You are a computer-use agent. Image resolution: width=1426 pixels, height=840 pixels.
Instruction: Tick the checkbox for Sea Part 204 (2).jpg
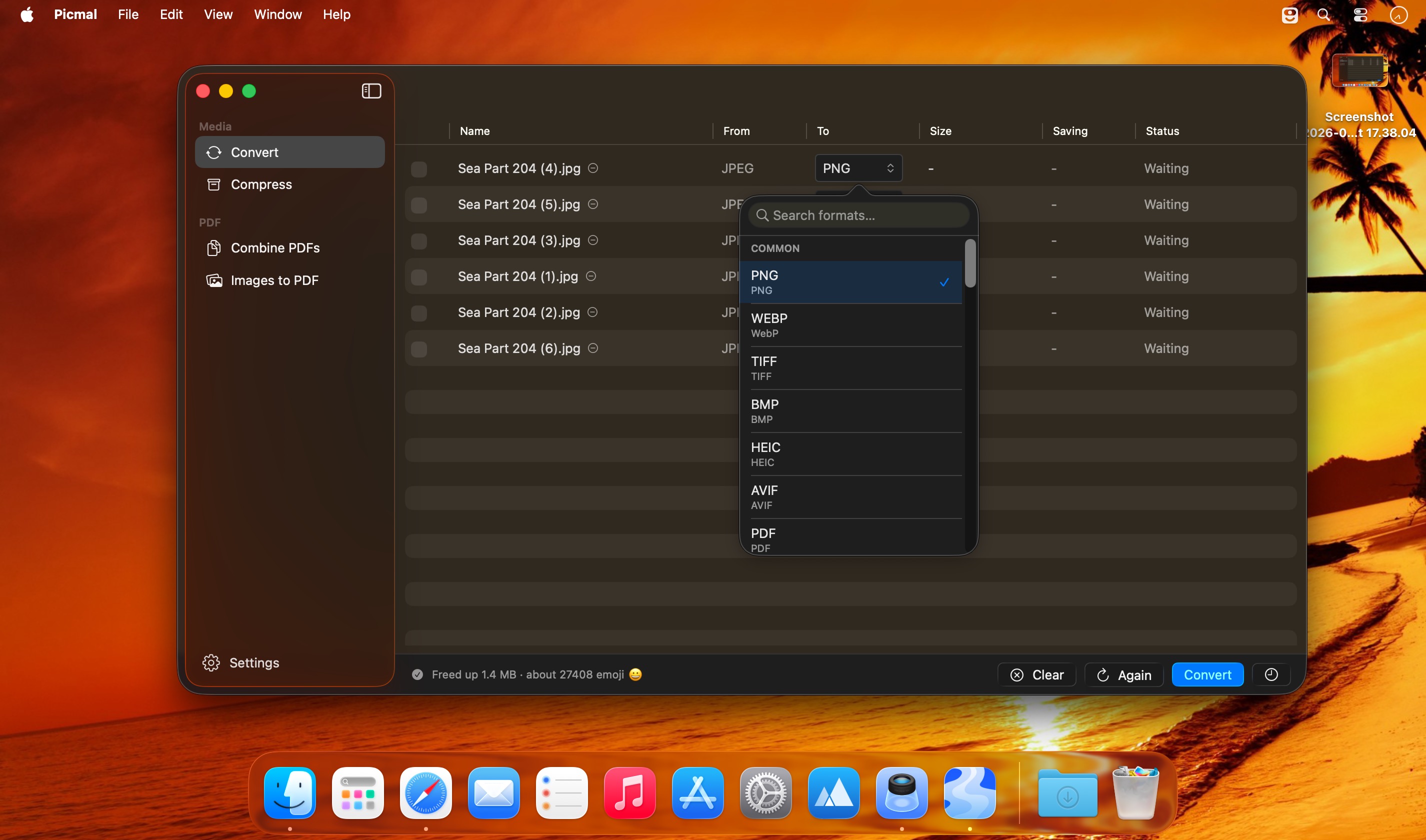point(418,313)
